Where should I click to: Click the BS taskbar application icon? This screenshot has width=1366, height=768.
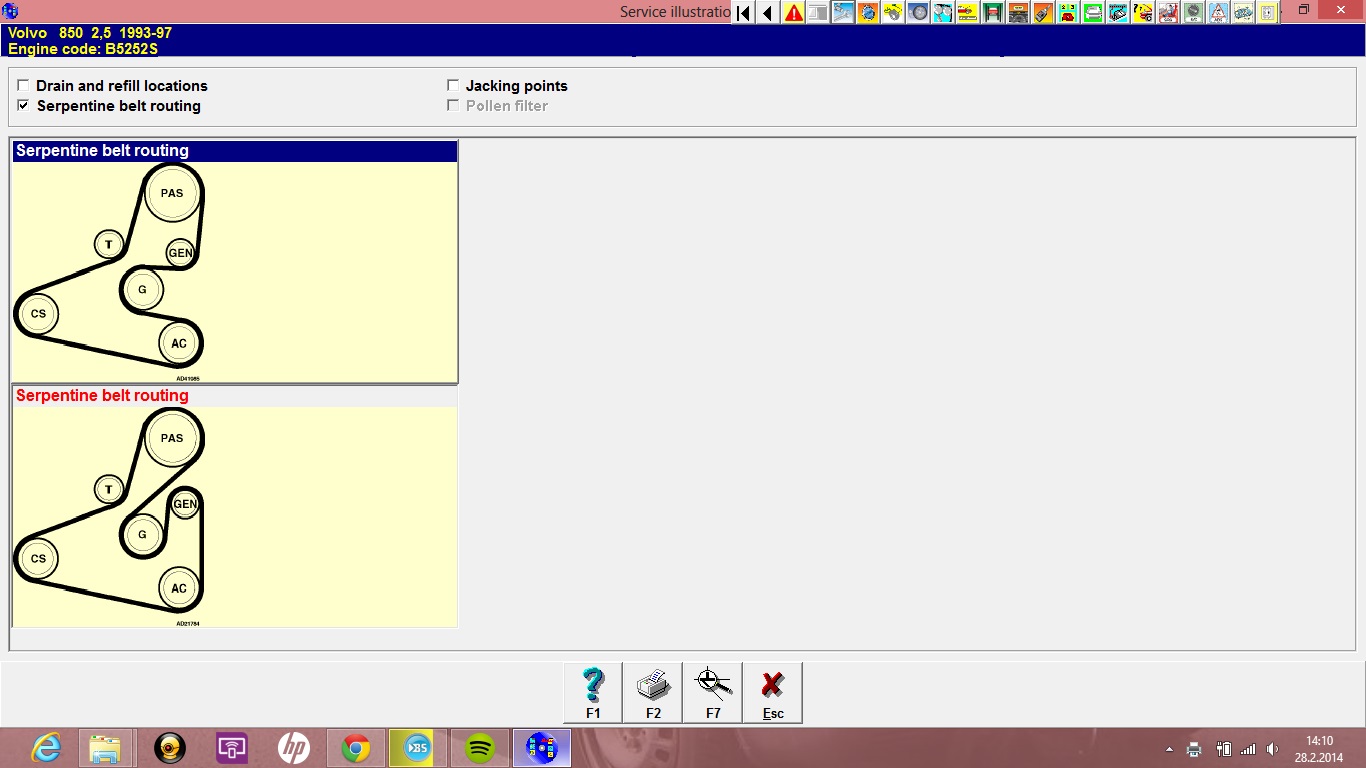(x=418, y=747)
